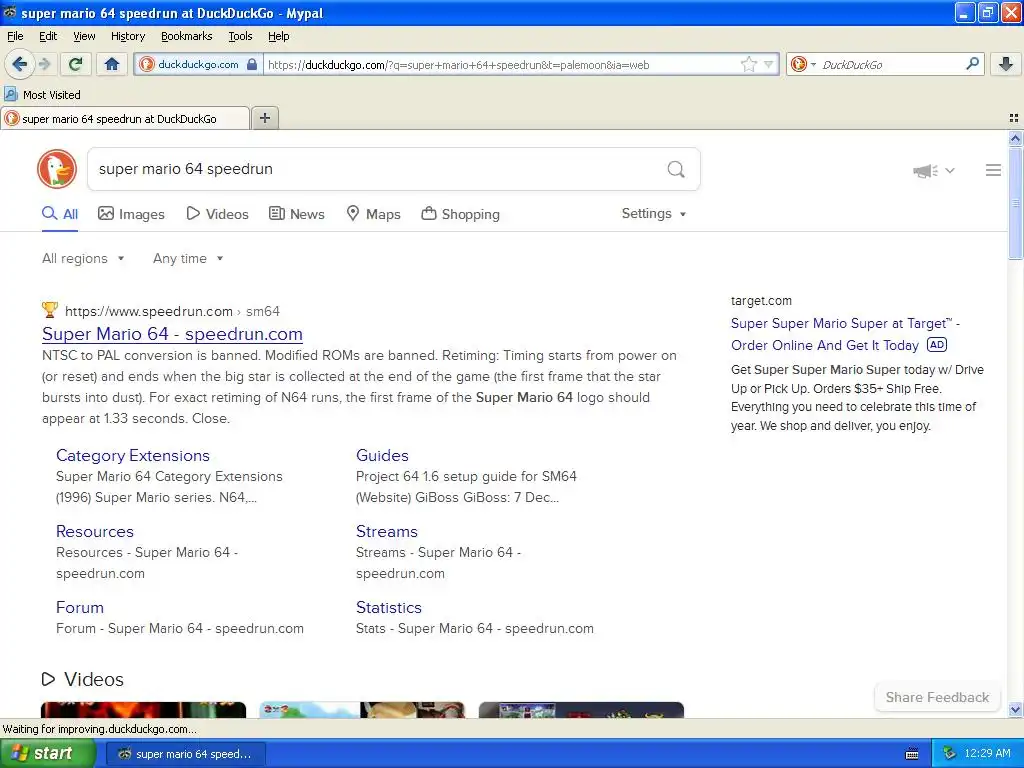Open the Tools menu

click(240, 36)
